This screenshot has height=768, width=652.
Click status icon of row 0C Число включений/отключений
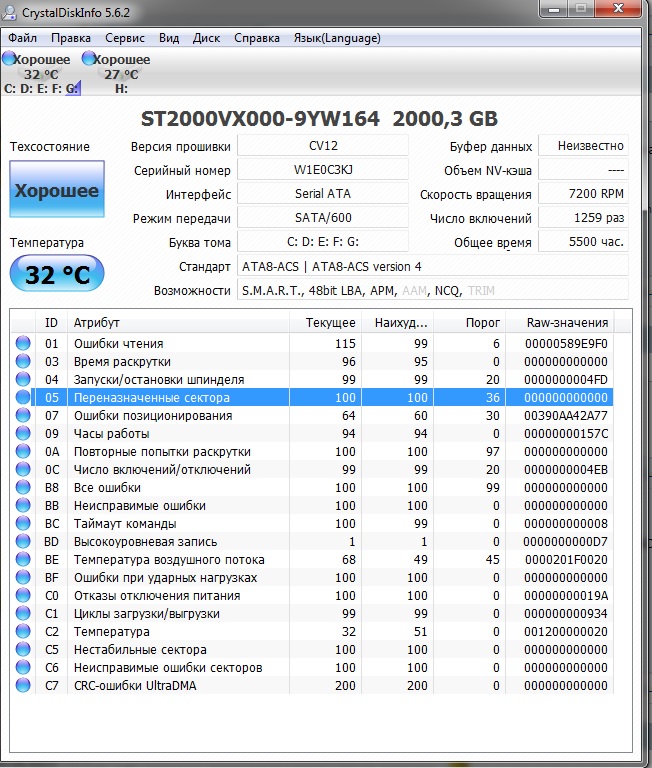tap(23, 469)
